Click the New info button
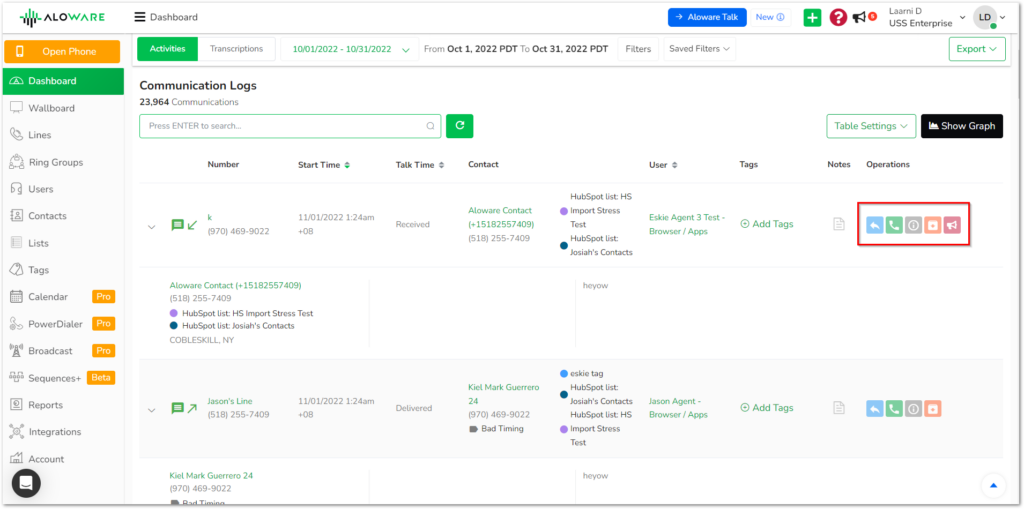 (x=770, y=18)
